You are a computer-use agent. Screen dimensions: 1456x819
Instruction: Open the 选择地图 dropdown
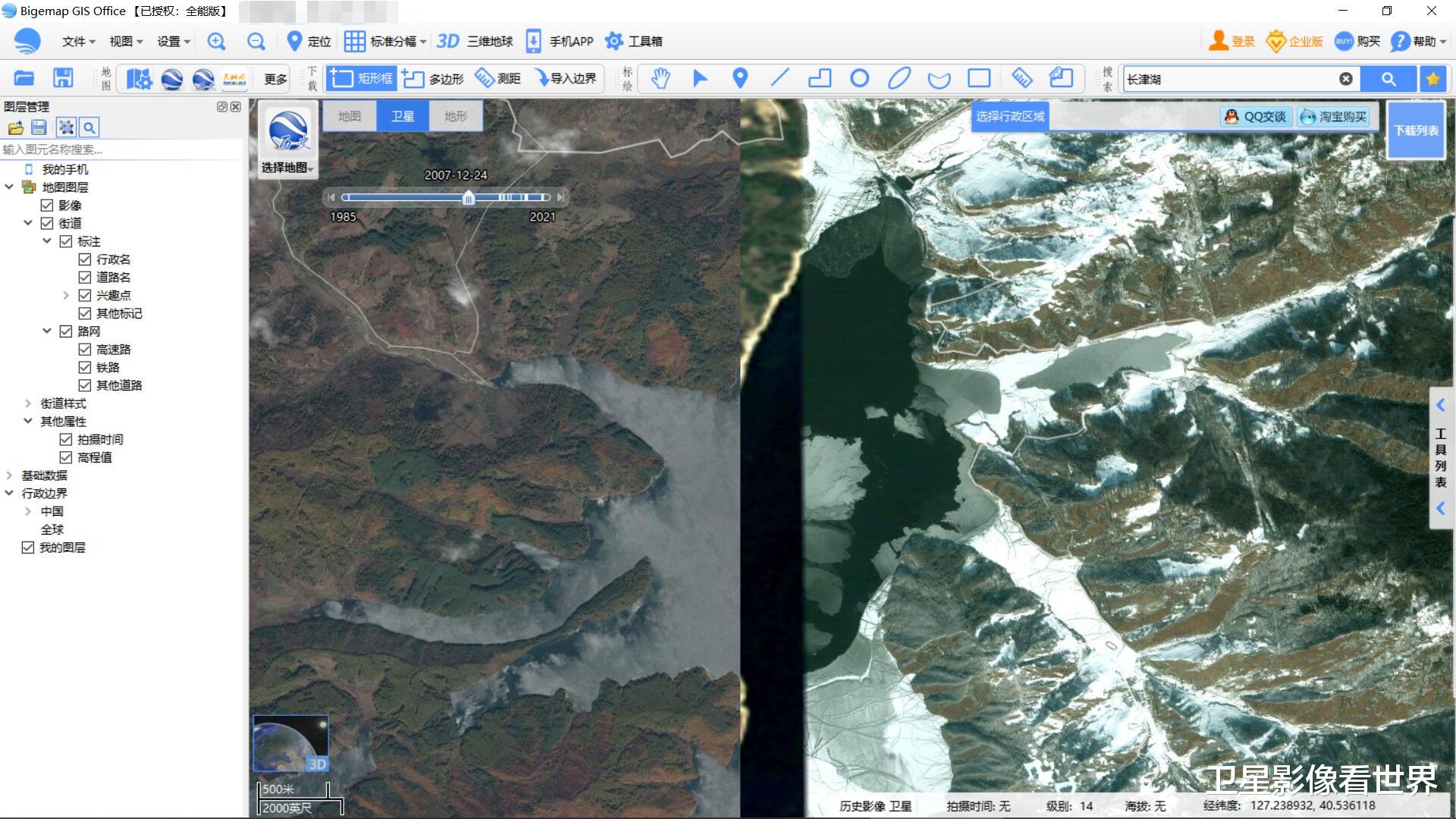(288, 168)
